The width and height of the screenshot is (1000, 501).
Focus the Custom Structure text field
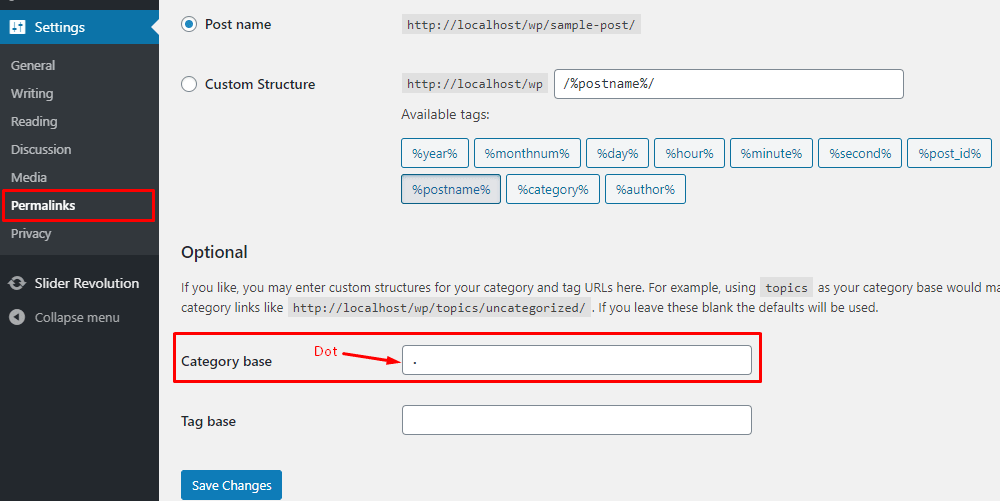point(729,84)
